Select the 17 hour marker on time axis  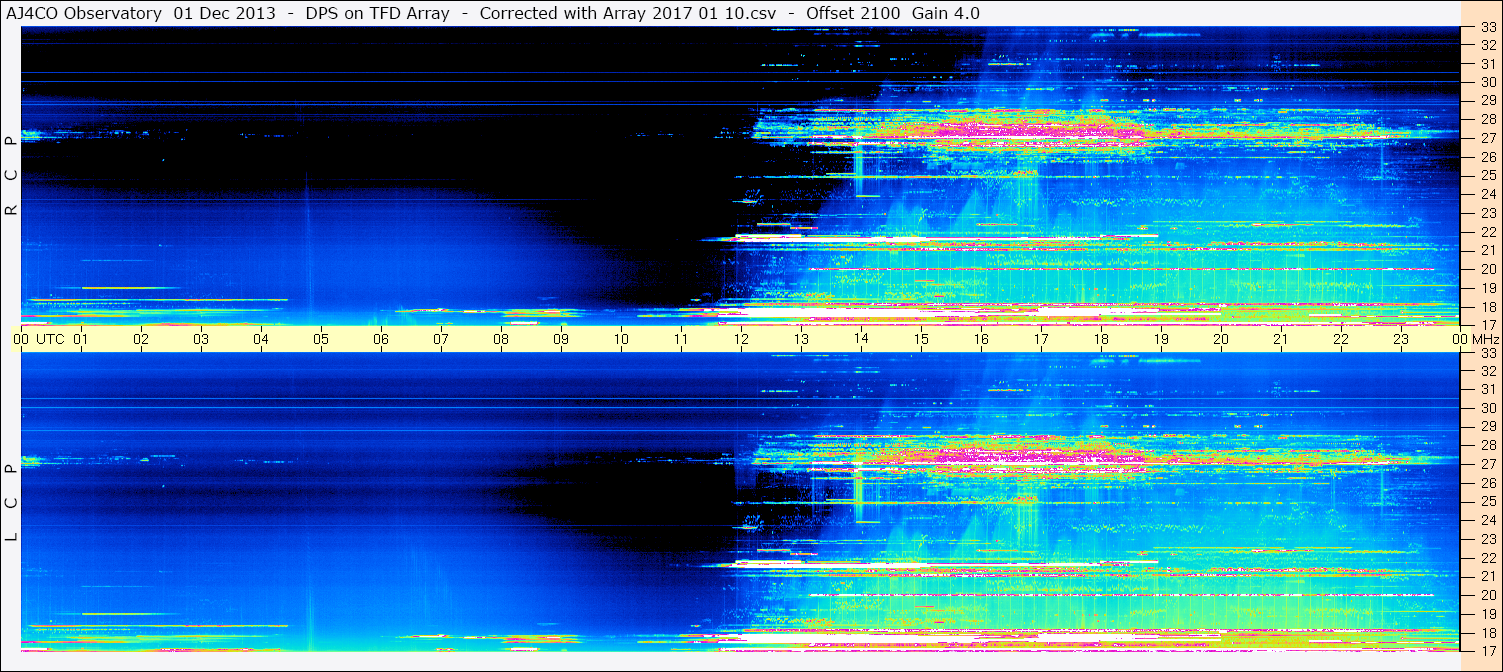(1041, 339)
